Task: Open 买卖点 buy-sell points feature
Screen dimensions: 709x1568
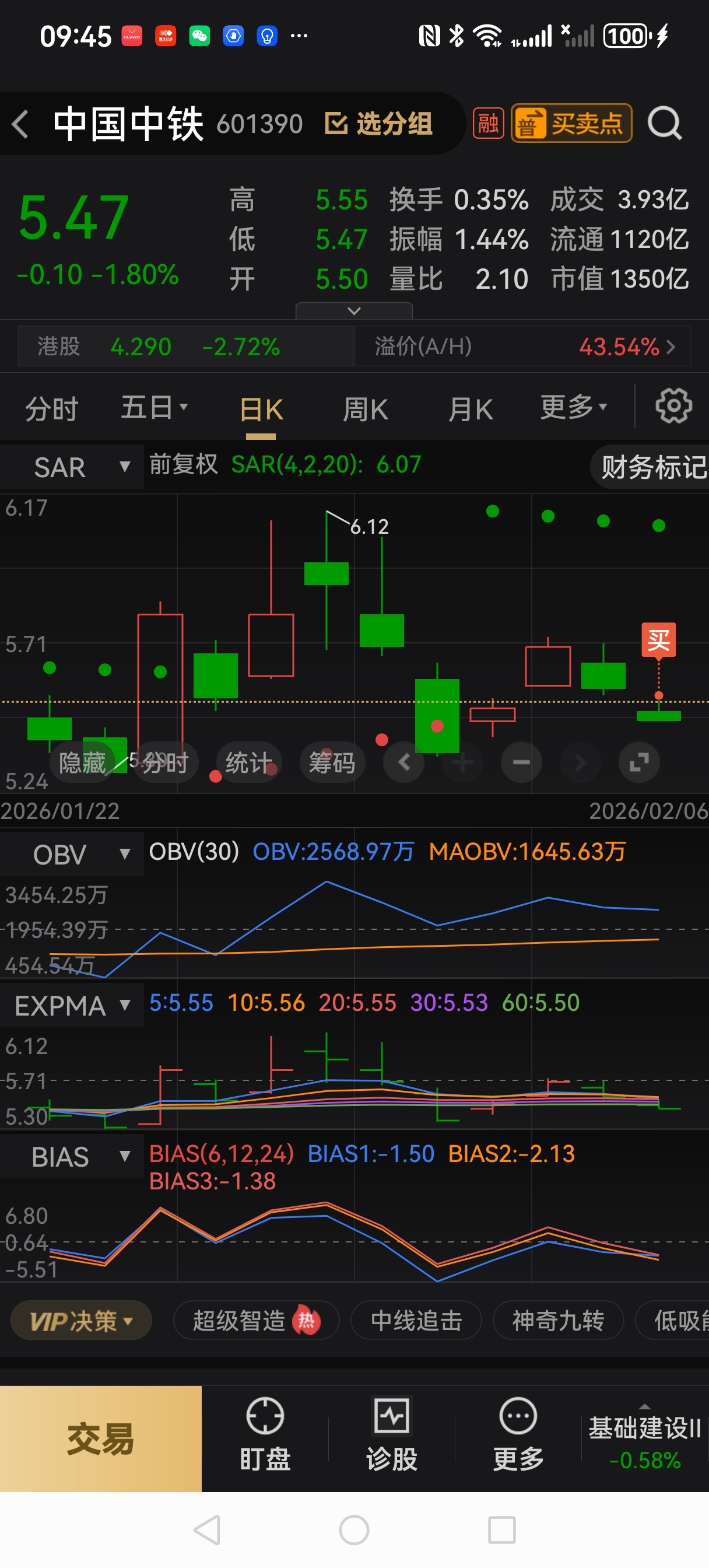Action: point(571,124)
